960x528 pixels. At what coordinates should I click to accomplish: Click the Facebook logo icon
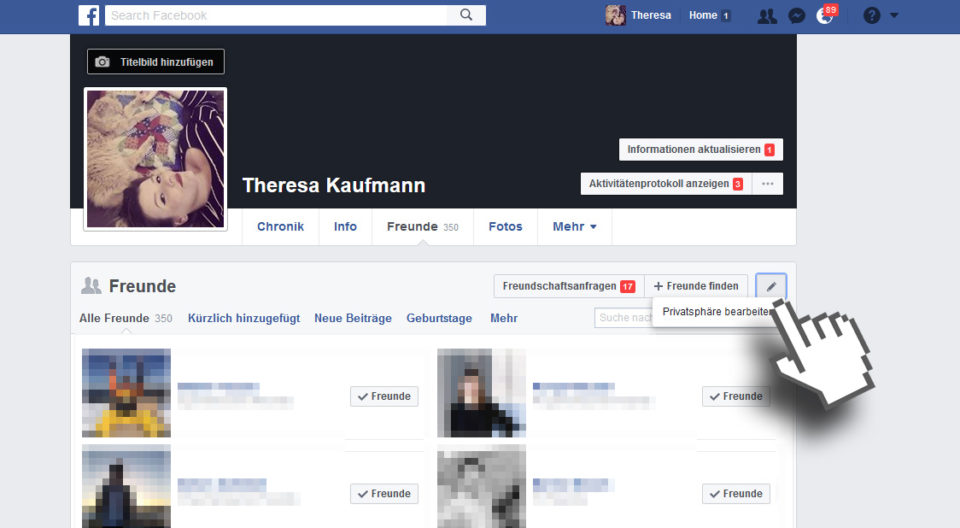pos(89,15)
